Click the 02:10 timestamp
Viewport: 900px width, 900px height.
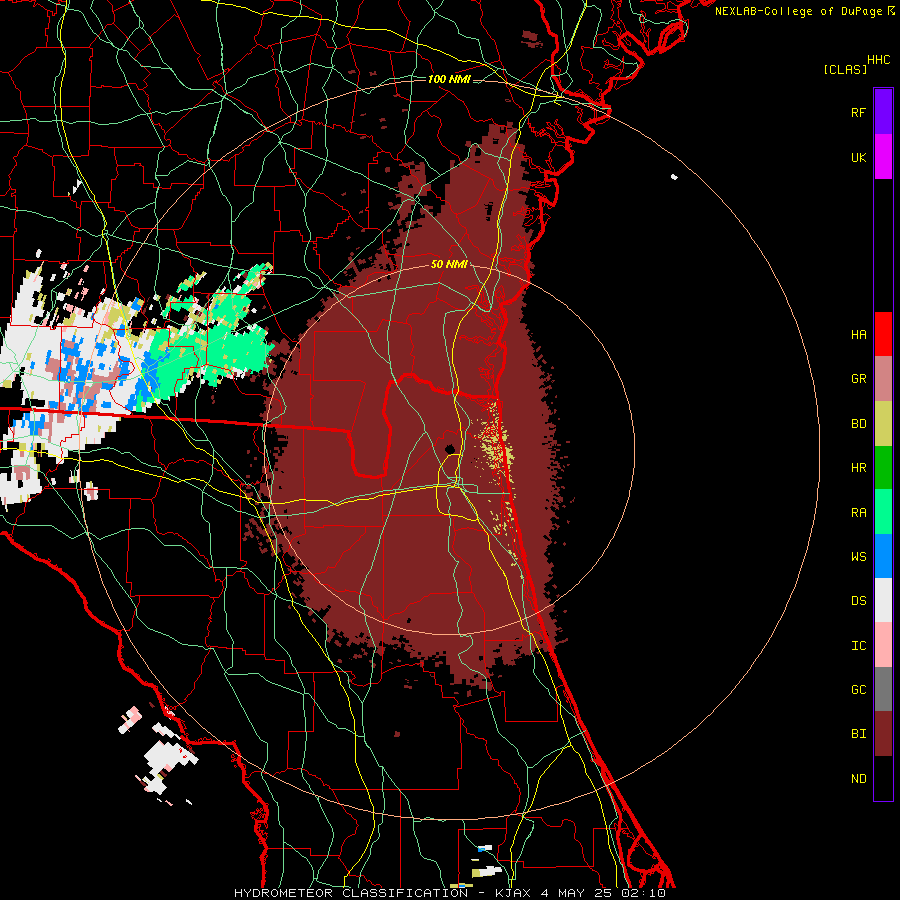[643, 893]
